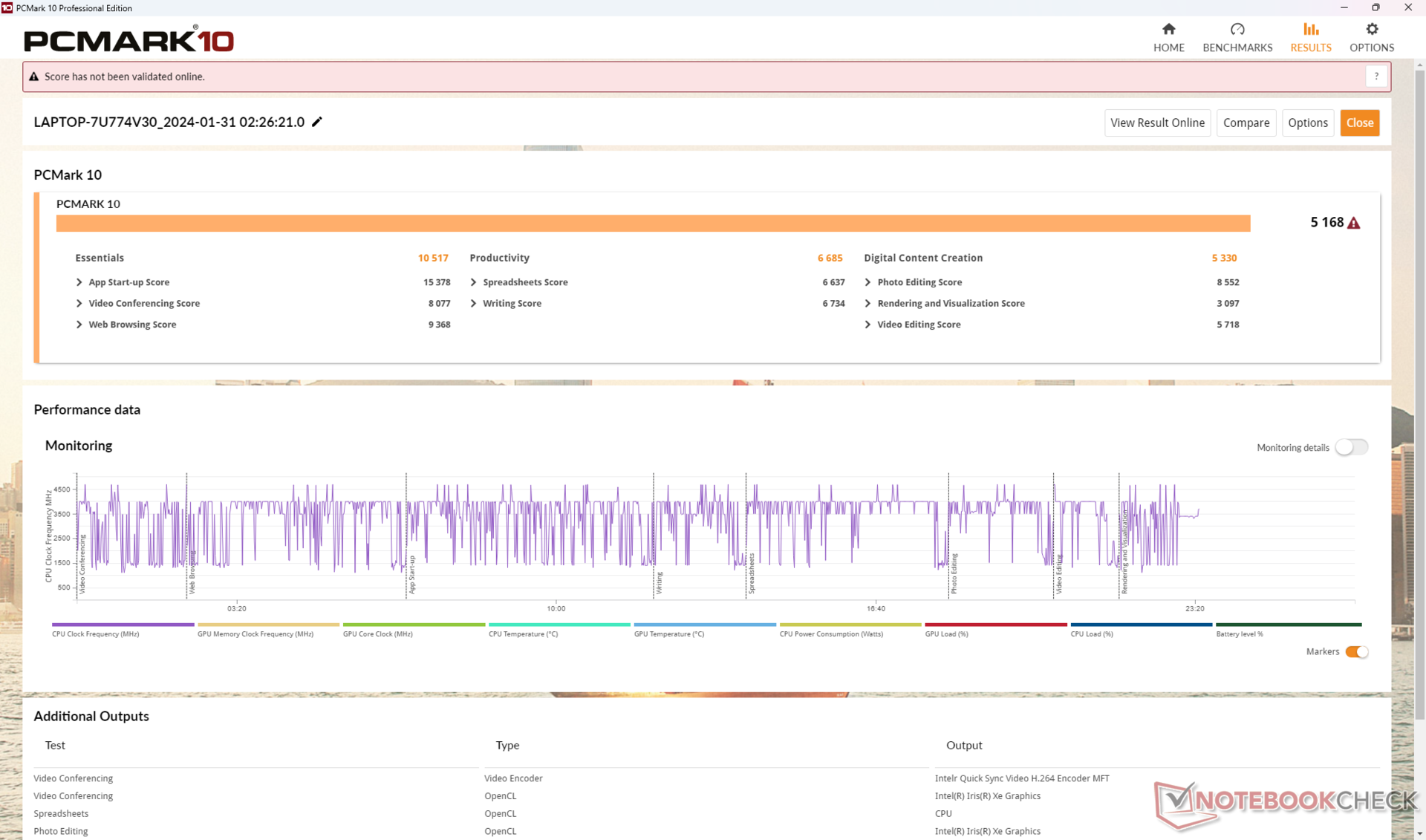Click pencil icon to rename result
1426x840 pixels.
click(x=317, y=122)
